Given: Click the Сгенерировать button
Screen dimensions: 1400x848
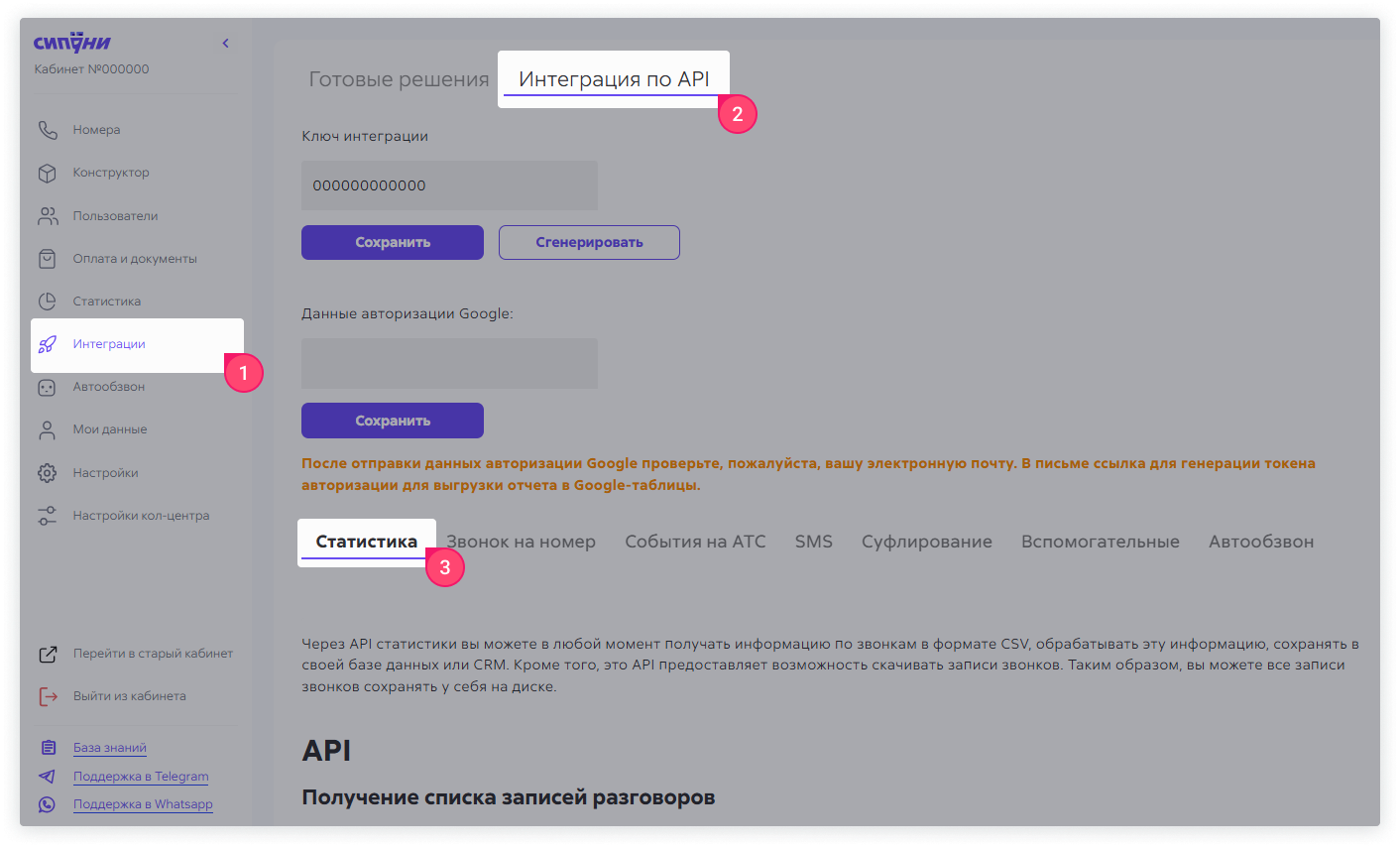Looking at the screenshot, I should 588,242.
